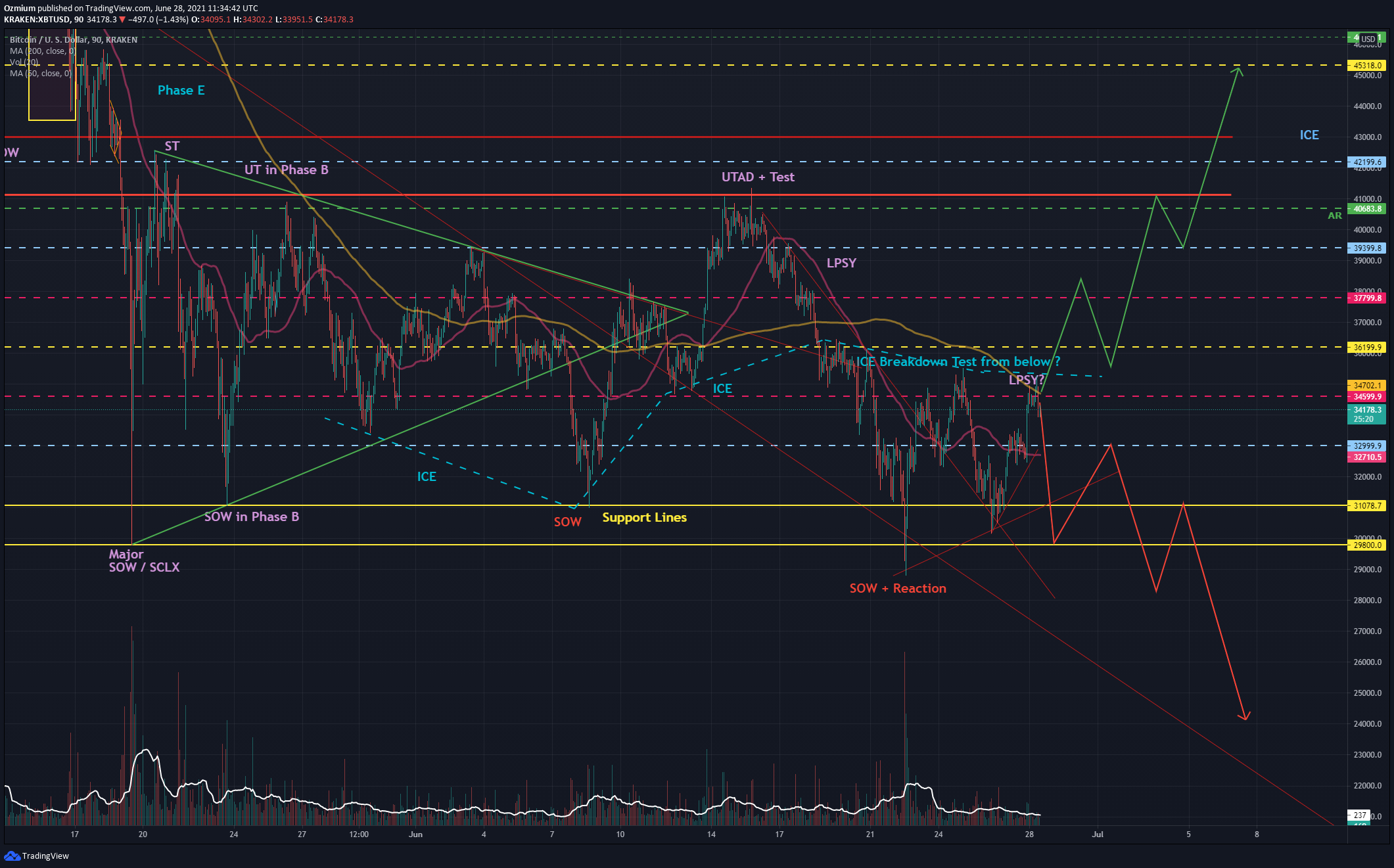Click the 'UT in Phase B' annotation
Screen dimensions: 1394x868
click(286, 170)
